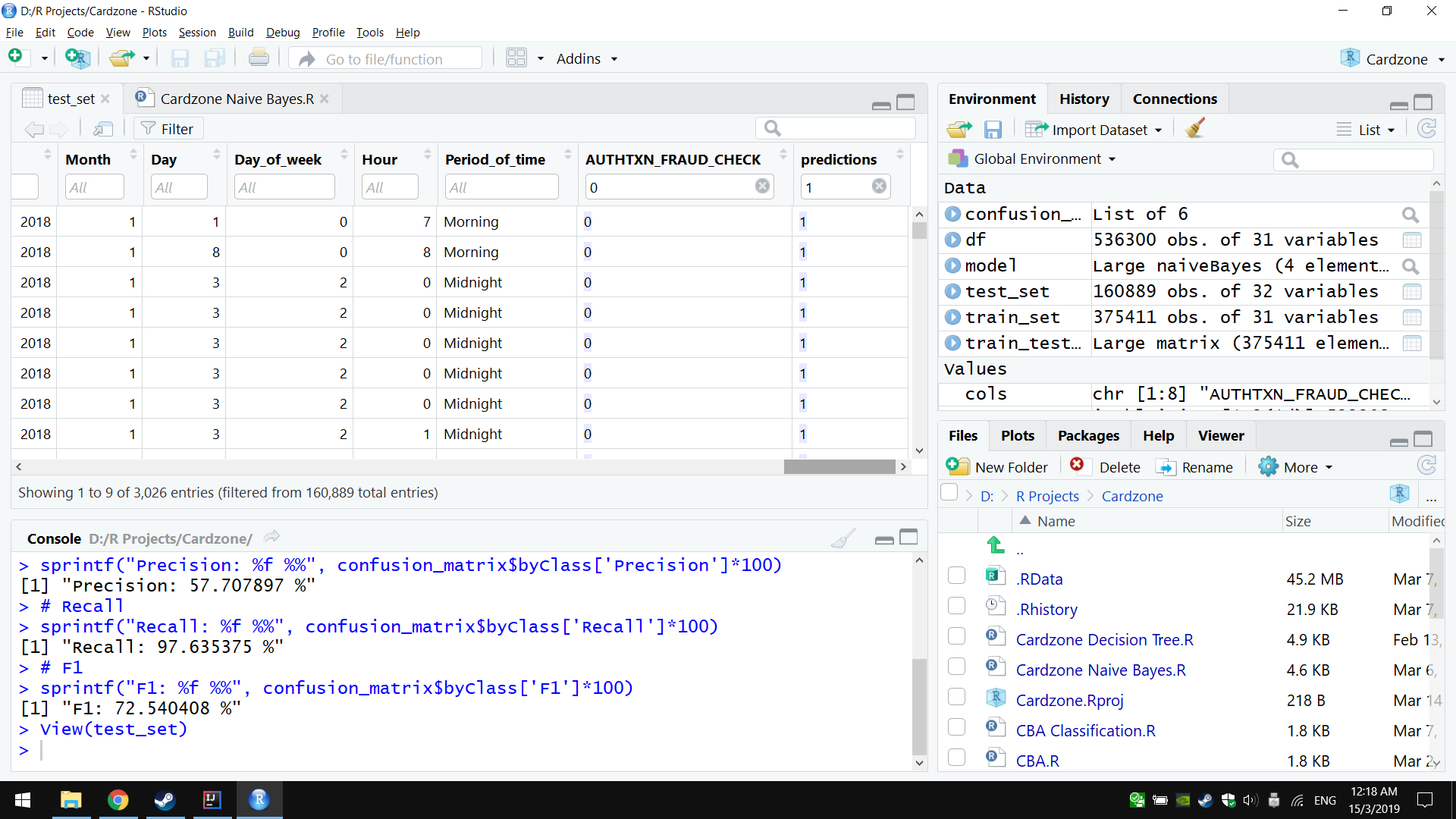This screenshot has width=1456, height=819.
Task: Print the current document
Action: point(259,58)
